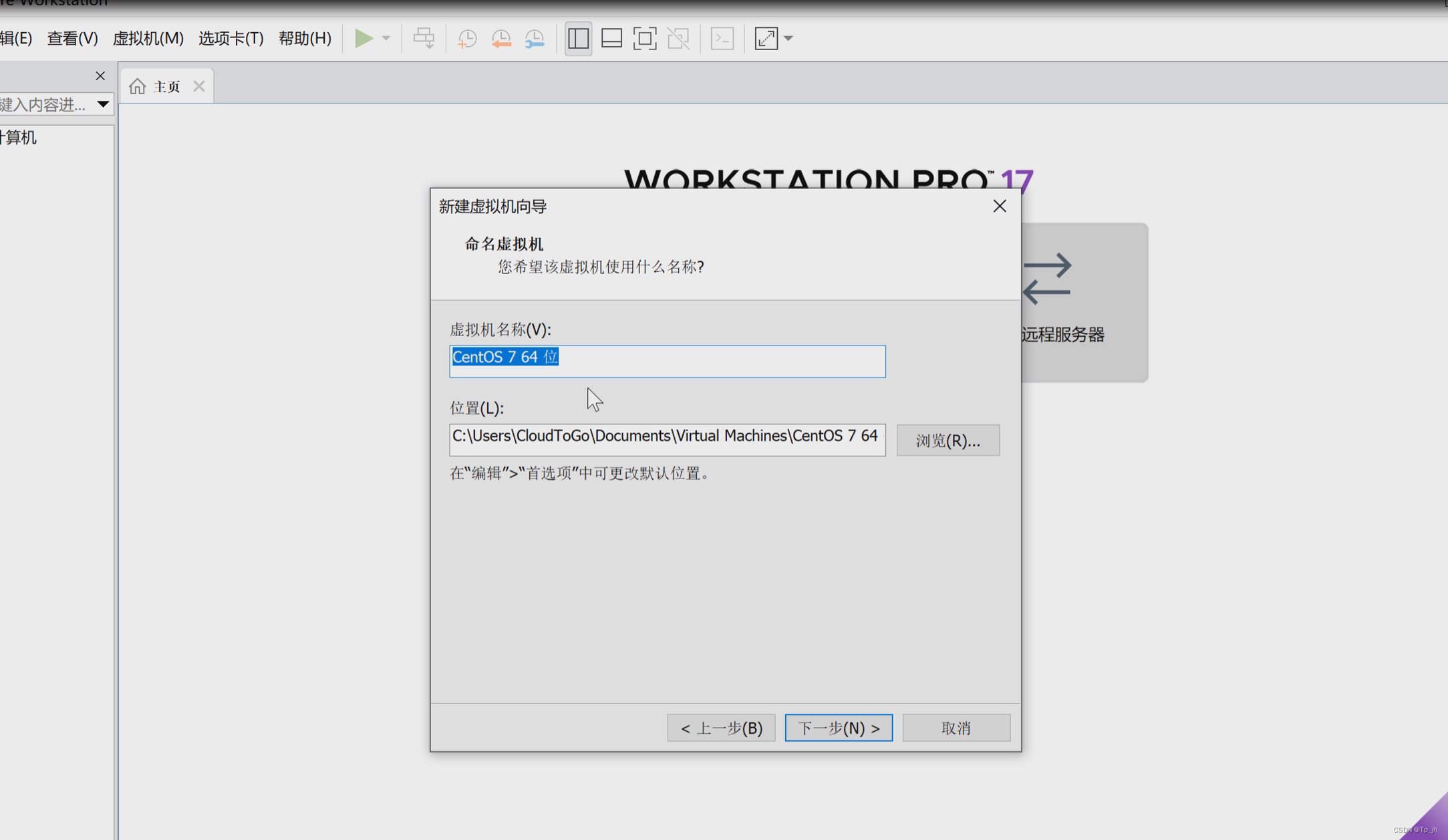
Task: Click the Unity mode toolbar icon
Action: click(x=678, y=38)
